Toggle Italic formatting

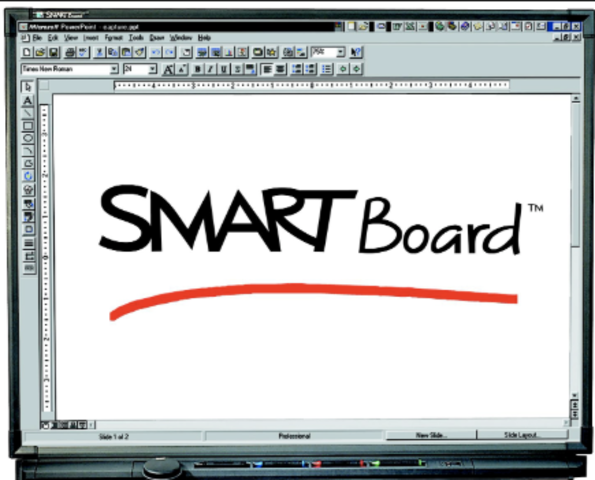210,69
